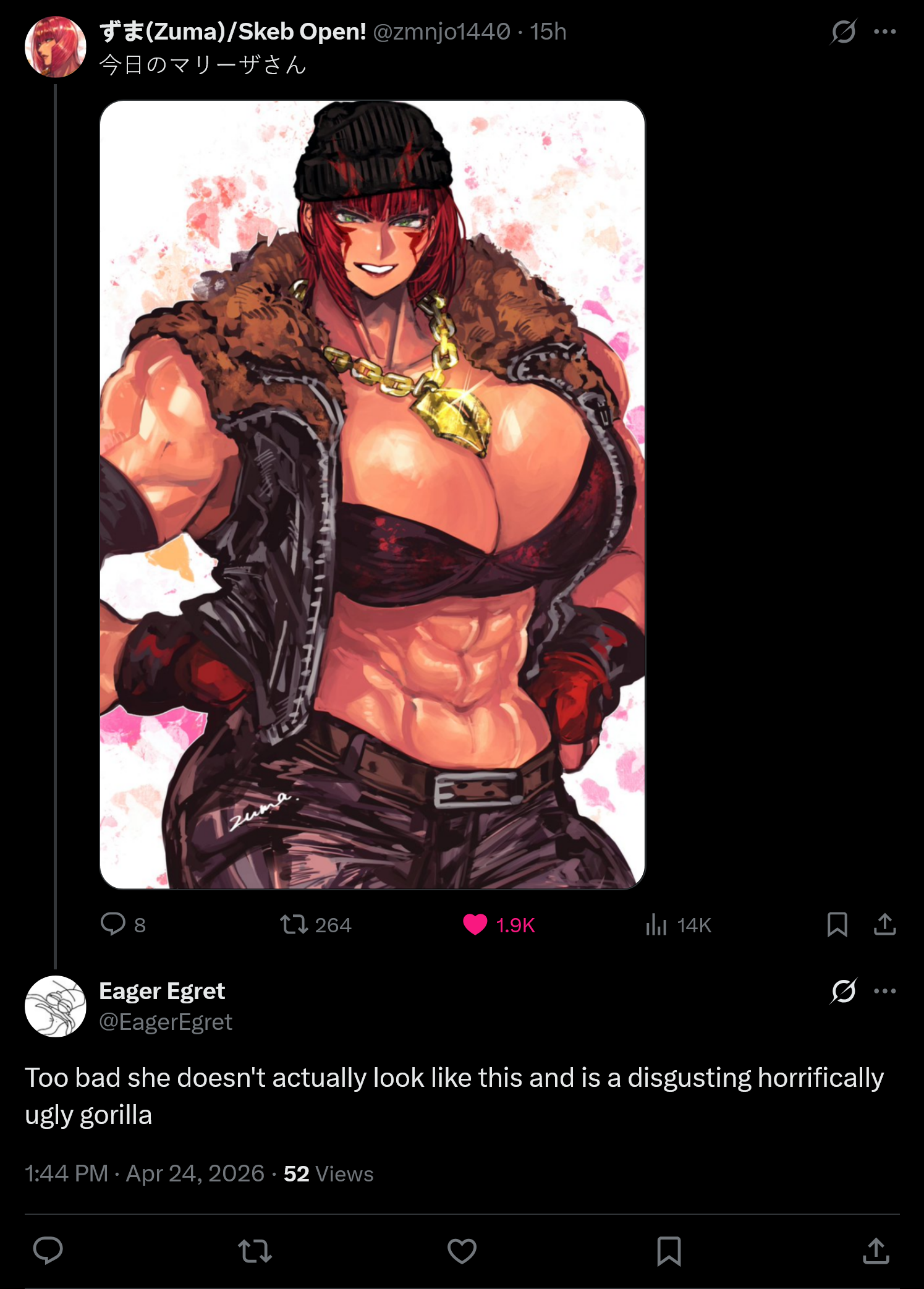Image resolution: width=924 pixels, height=1289 pixels.
Task: Open Zuma's profile avatar
Action: click(55, 47)
